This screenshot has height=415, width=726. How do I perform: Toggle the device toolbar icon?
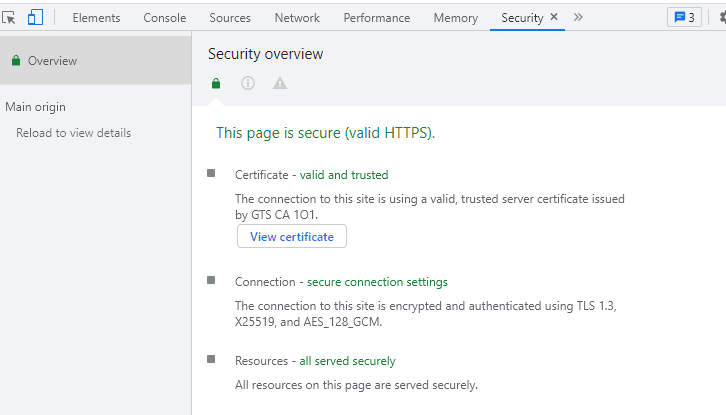35,18
